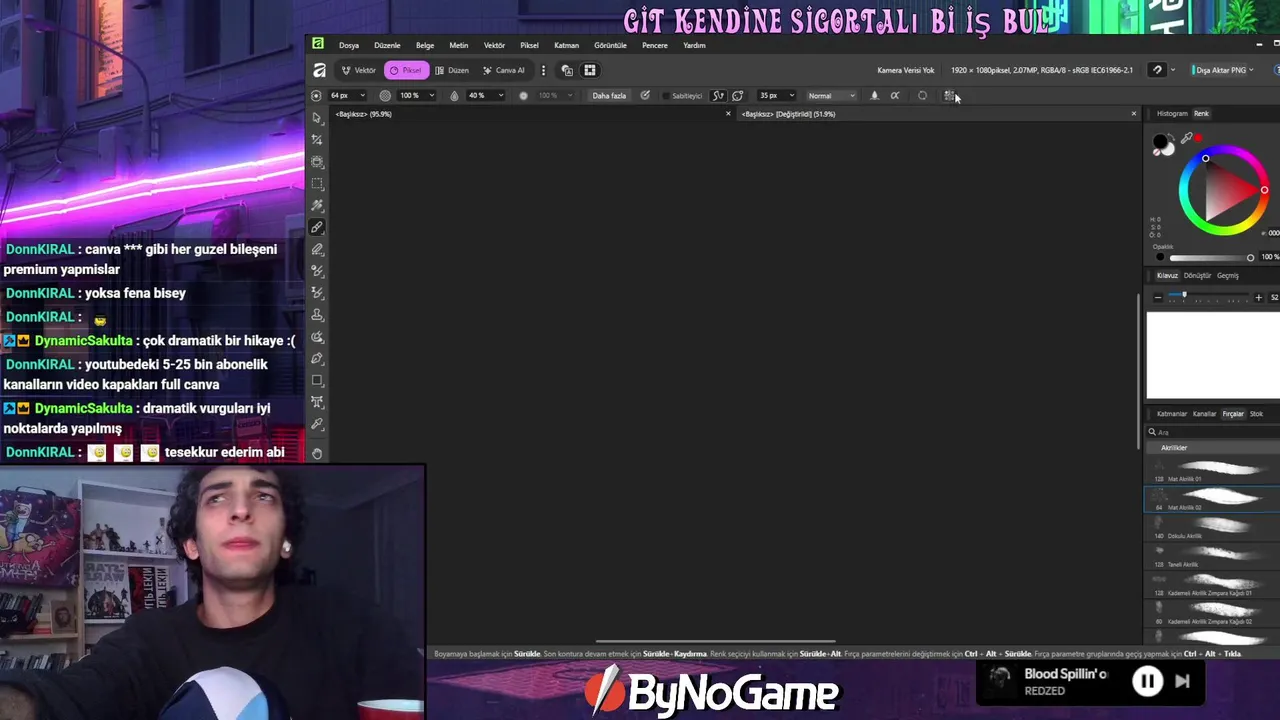This screenshot has height=720, width=1280.
Task: Select the Artistic Text tool
Action: pyautogui.click(x=317, y=402)
